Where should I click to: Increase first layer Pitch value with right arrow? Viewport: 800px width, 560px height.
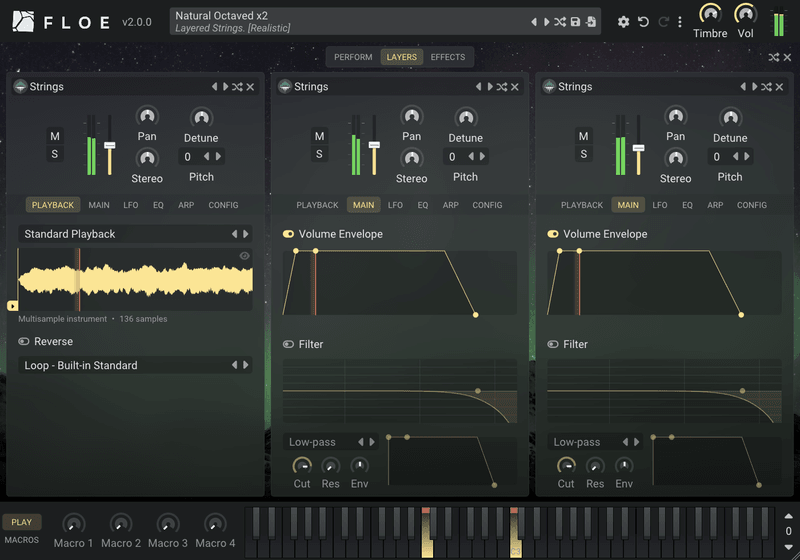(x=219, y=157)
